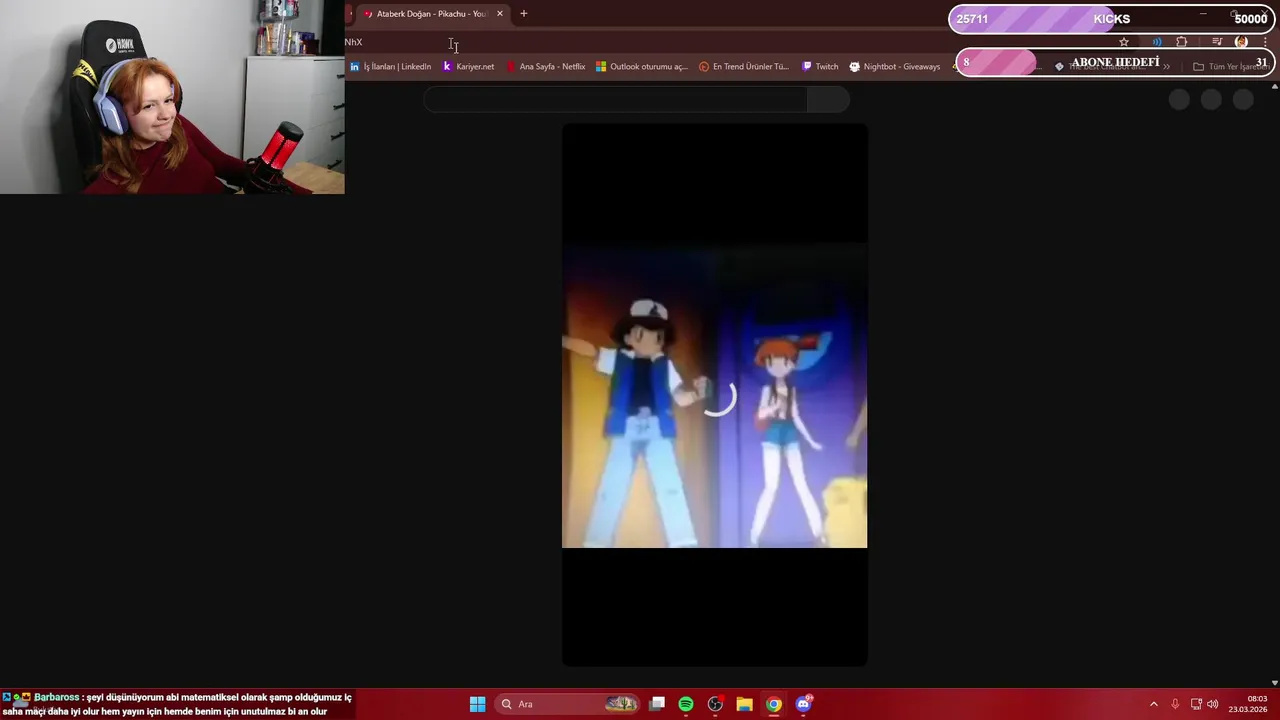Open Ana Sayfa - Netflix bookmark
This screenshot has width=1280, height=720.
tap(545, 67)
